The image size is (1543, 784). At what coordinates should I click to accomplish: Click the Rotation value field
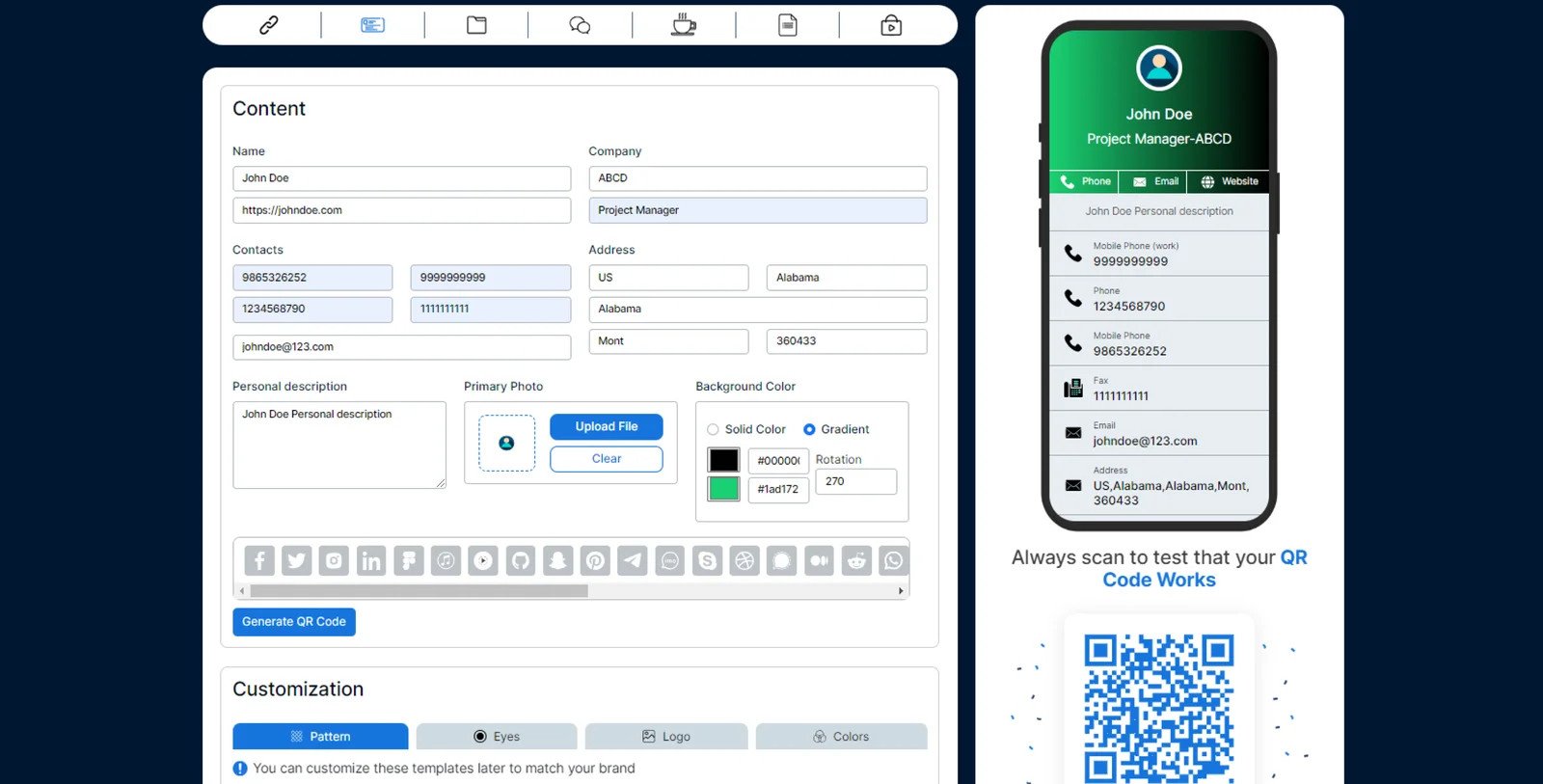coord(855,481)
